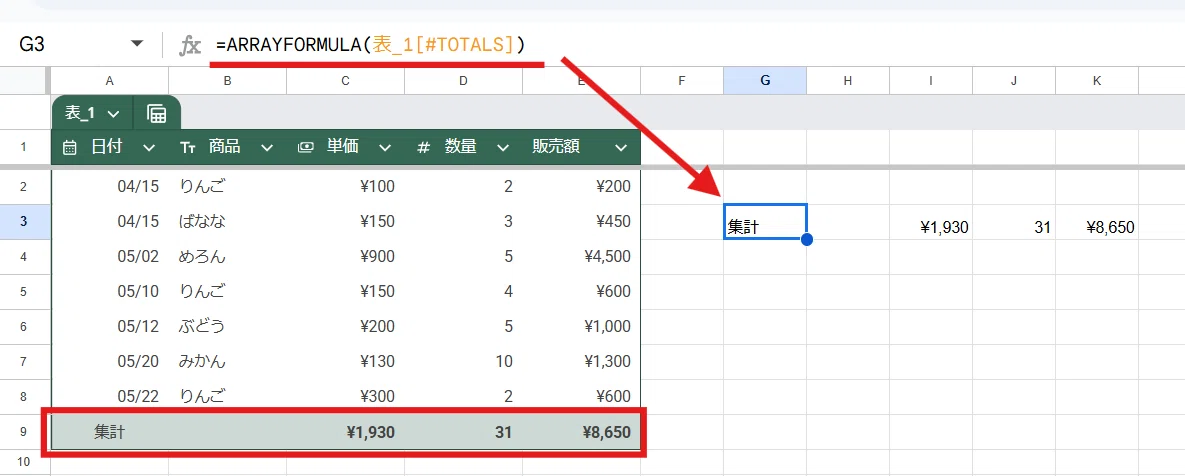Viewport: 1185px width, 476px height.
Task: Select row 7 header
Action: (x=23, y=362)
